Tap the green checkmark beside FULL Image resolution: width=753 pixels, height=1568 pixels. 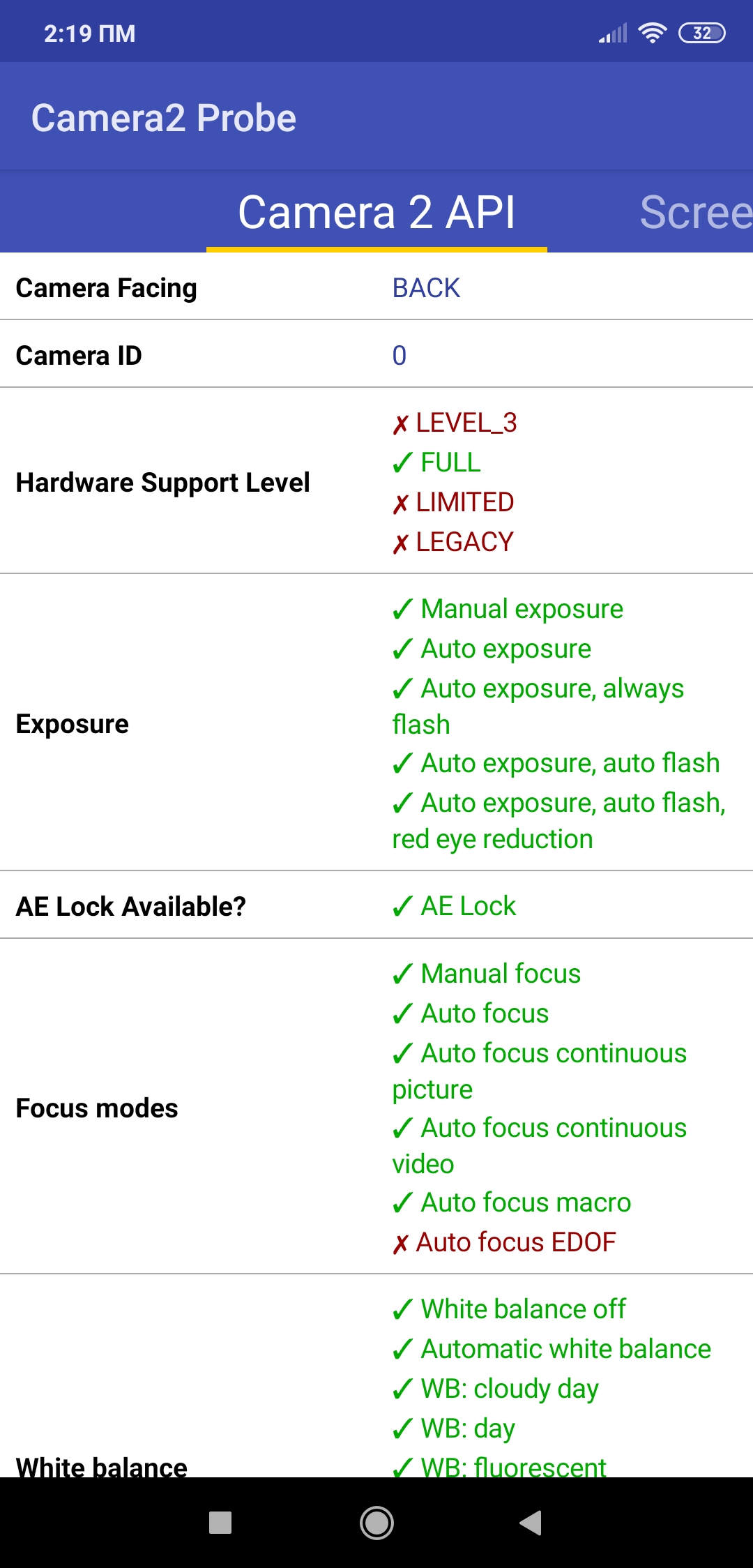point(402,462)
